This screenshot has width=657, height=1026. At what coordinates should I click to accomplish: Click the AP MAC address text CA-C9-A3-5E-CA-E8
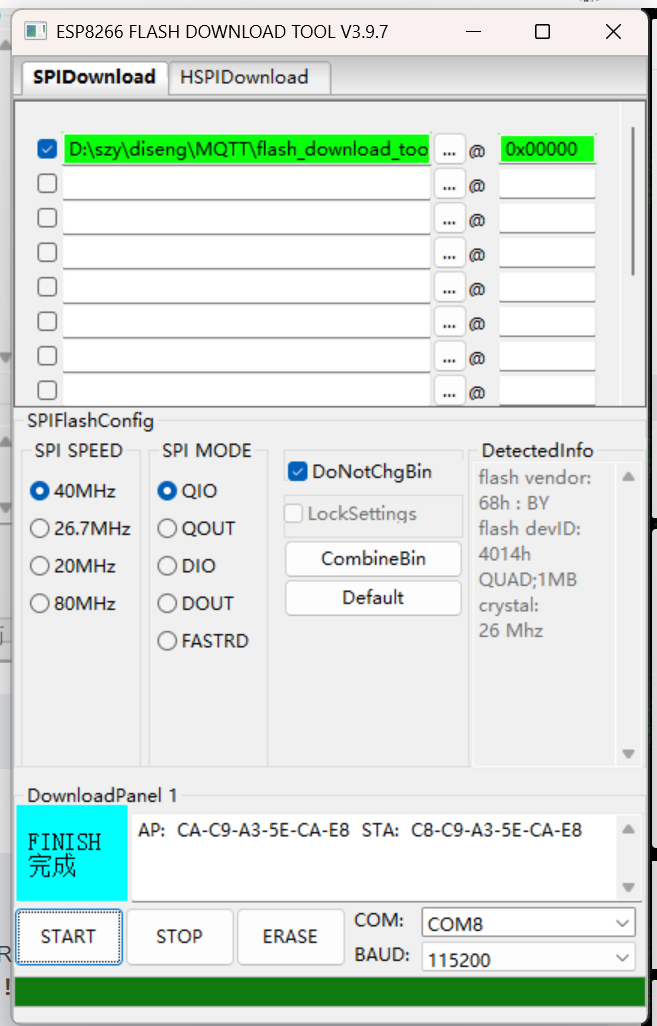(263, 830)
